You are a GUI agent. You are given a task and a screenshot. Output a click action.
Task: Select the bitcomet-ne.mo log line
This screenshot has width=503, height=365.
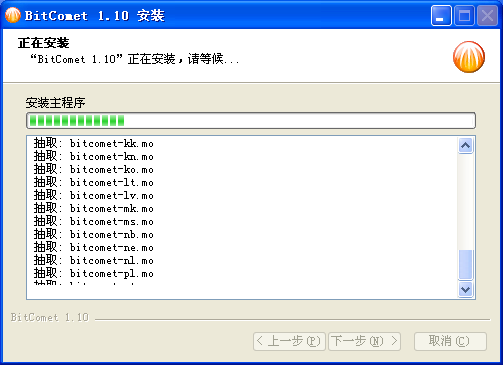(94, 248)
